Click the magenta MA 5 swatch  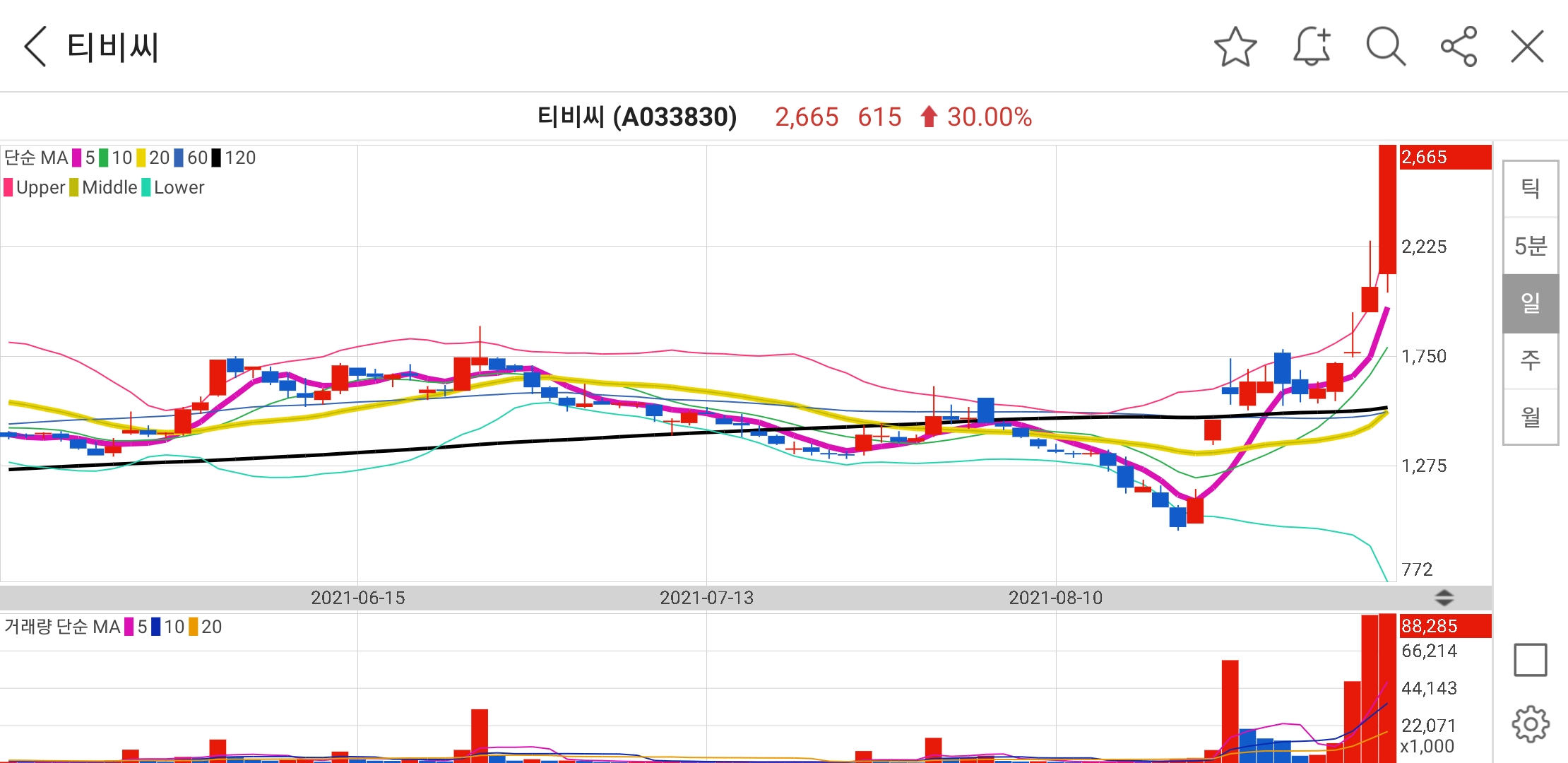pyautogui.click(x=77, y=158)
